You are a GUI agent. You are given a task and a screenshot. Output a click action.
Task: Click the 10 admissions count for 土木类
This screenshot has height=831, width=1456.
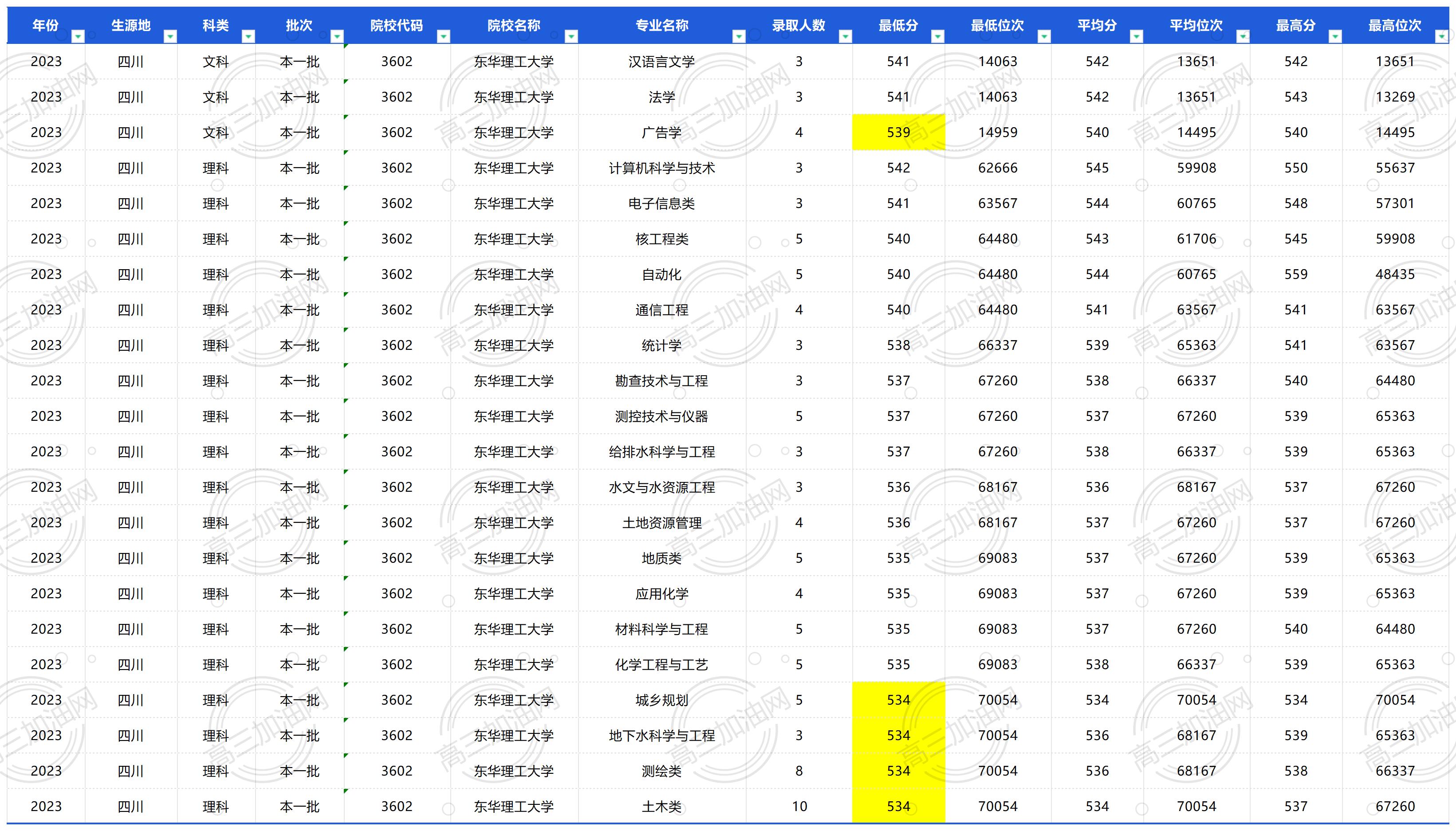[799, 807]
